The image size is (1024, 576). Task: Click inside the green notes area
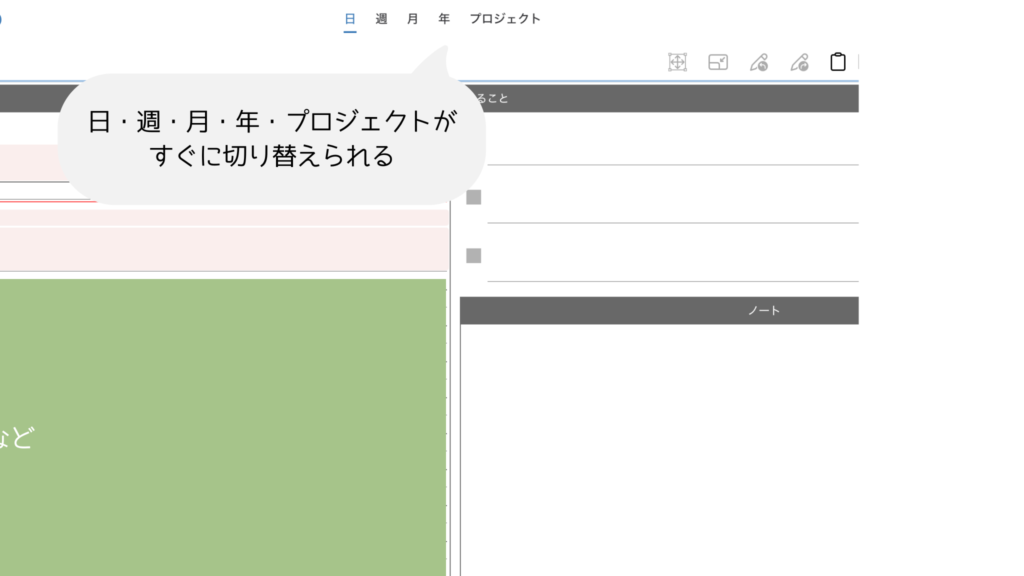click(x=220, y=430)
